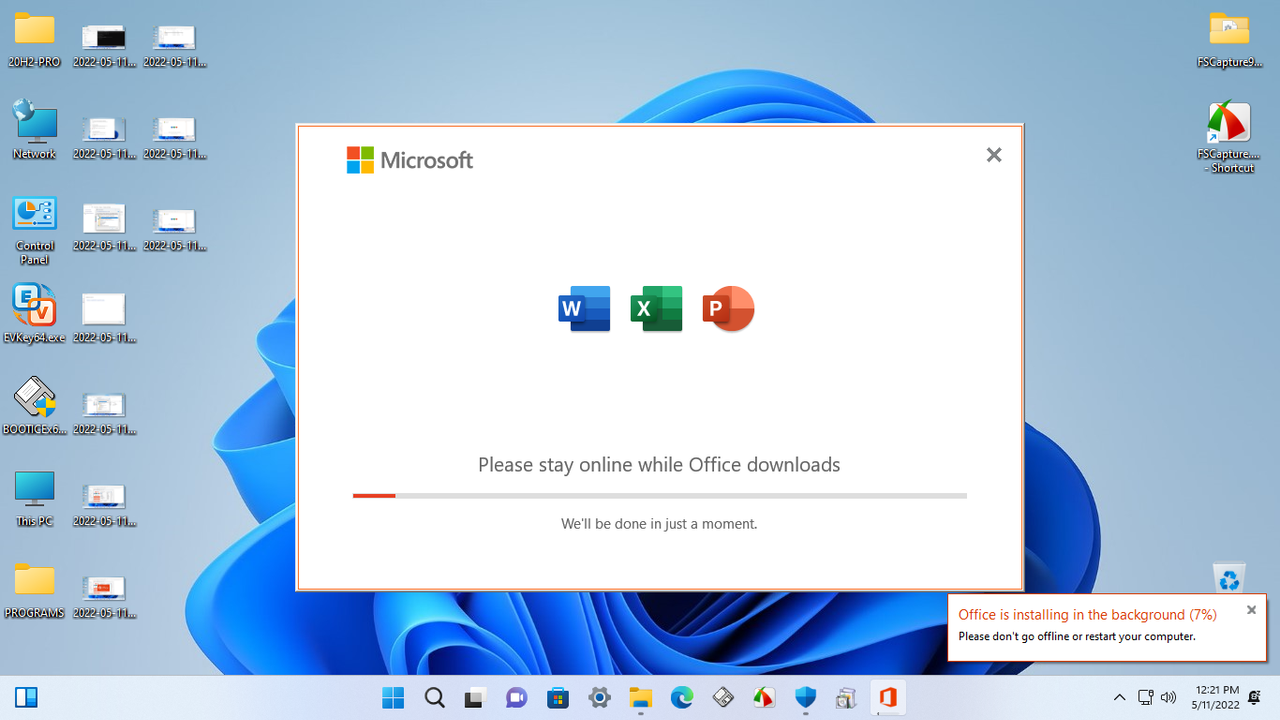Open the Windows Start menu
Image resolution: width=1280 pixels, height=720 pixels.
coord(393,698)
